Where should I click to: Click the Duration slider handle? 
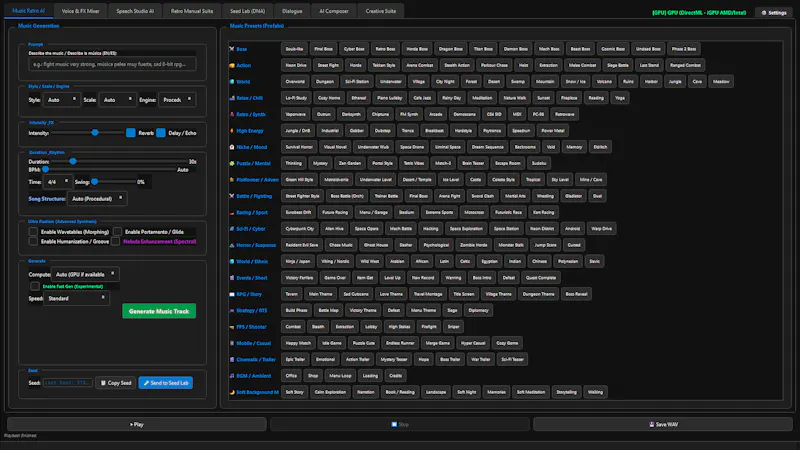click(x=73, y=161)
